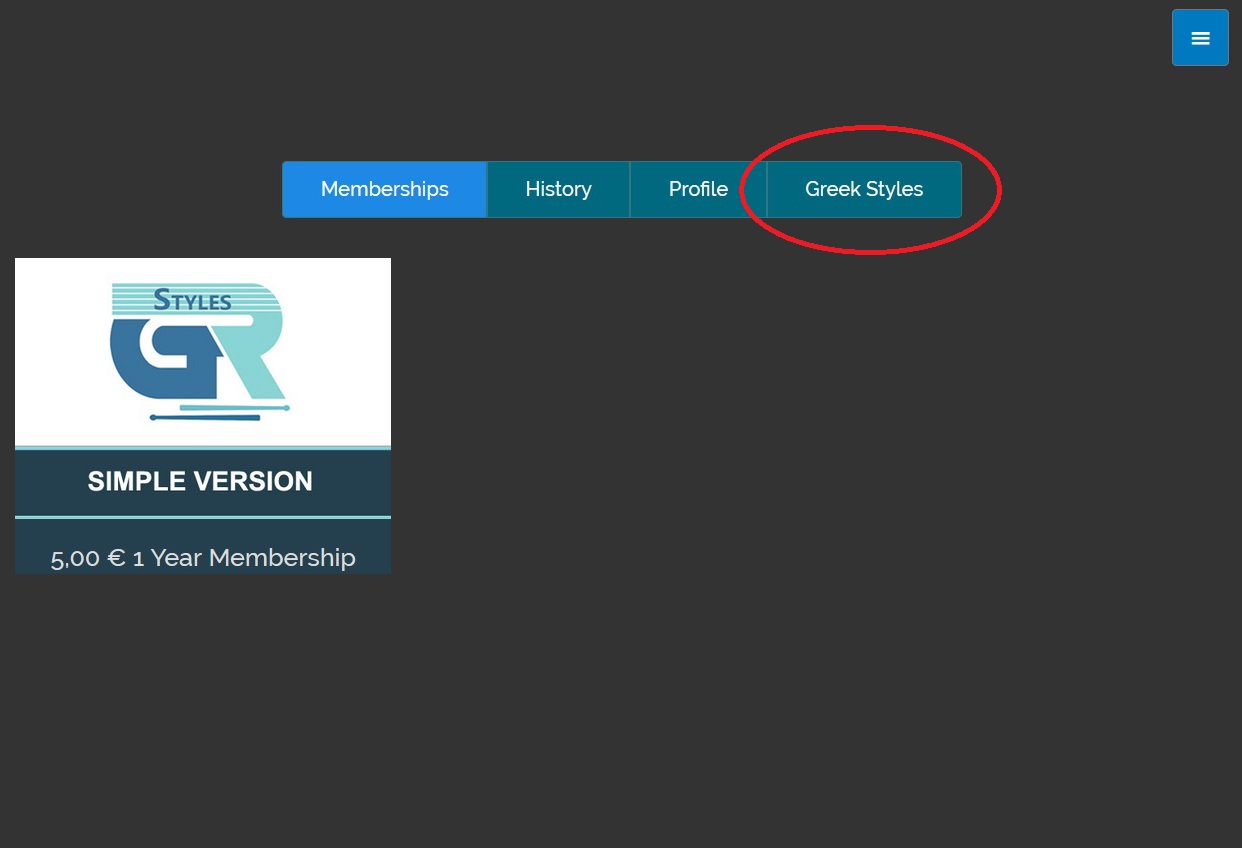Switch to the Memberships tab
The height and width of the screenshot is (848, 1242).
(384, 189)
